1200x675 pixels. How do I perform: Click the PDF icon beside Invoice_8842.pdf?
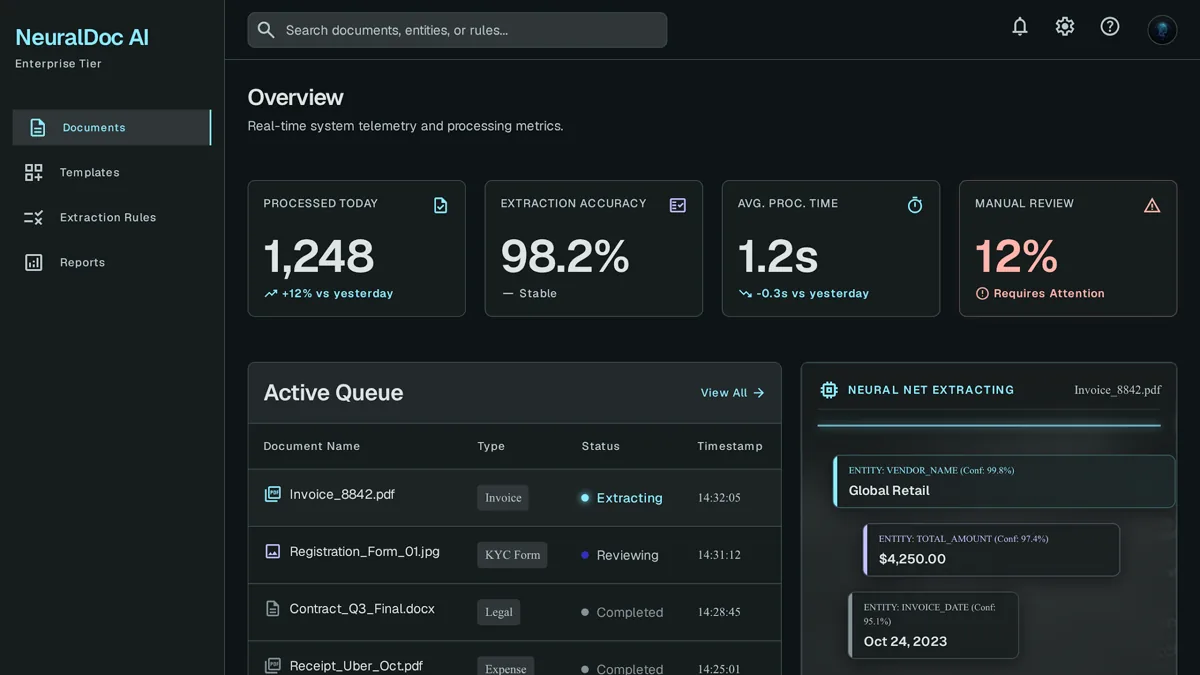click(272, 494)
